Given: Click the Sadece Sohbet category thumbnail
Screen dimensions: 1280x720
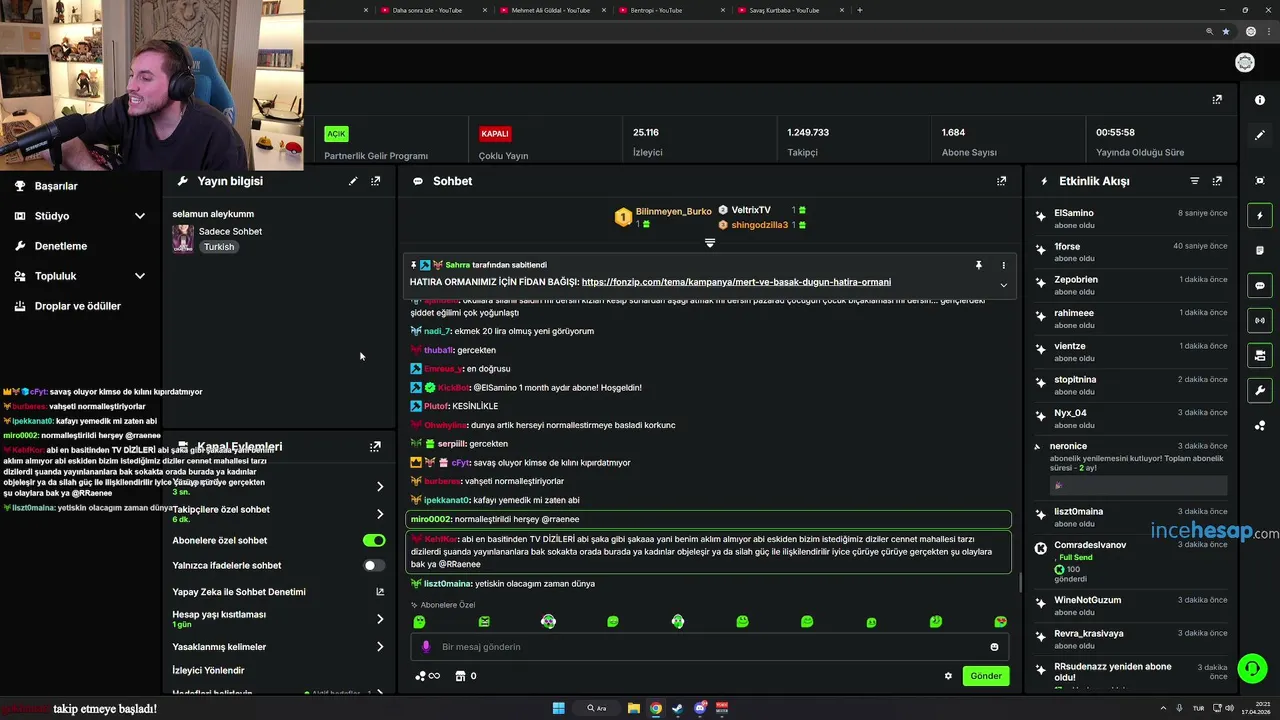Looking at the screenshot, I should 183,238.
